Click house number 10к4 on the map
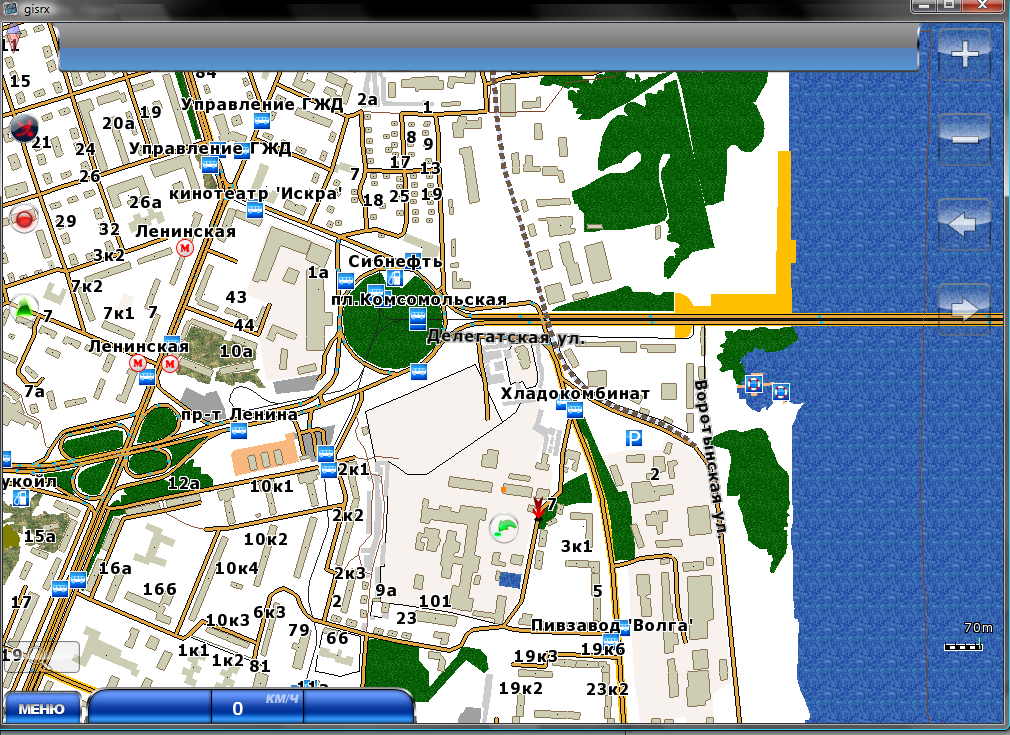 coord(236,568)
